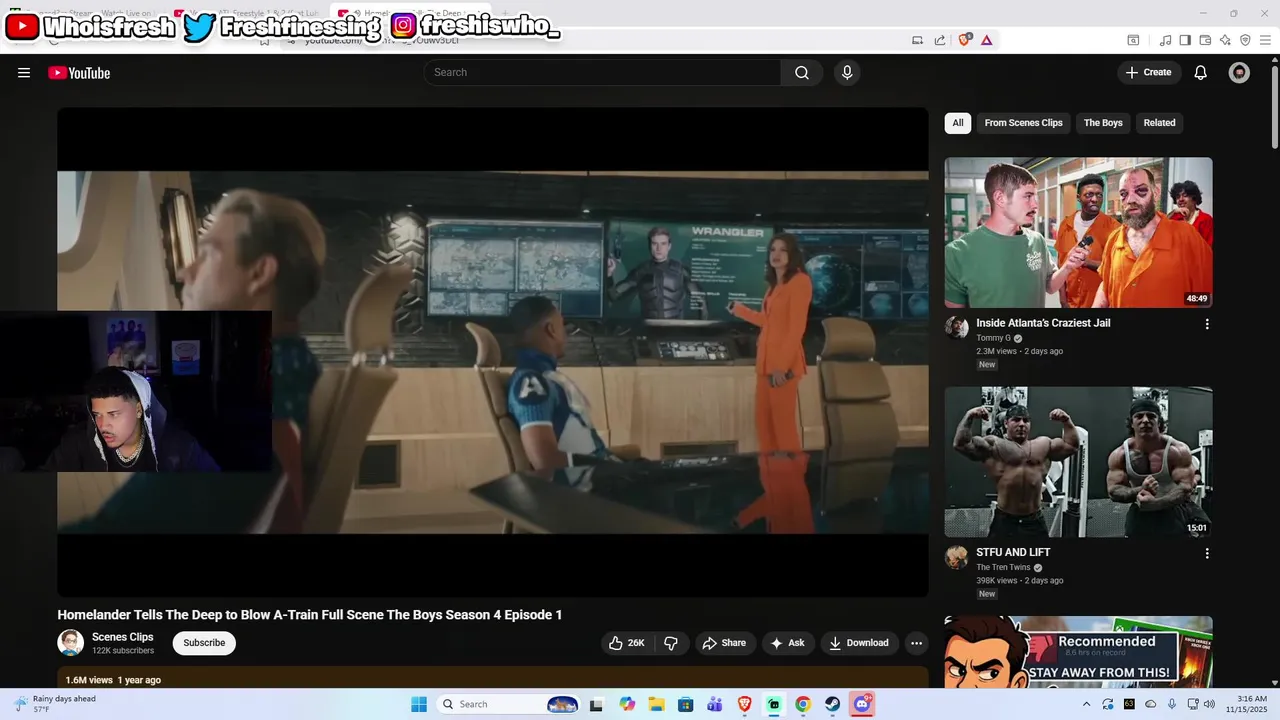The height and width of the screenshot is (720, 1280).
Task: Open Discord from the taskbar
Action: click(x=861, y=704)
